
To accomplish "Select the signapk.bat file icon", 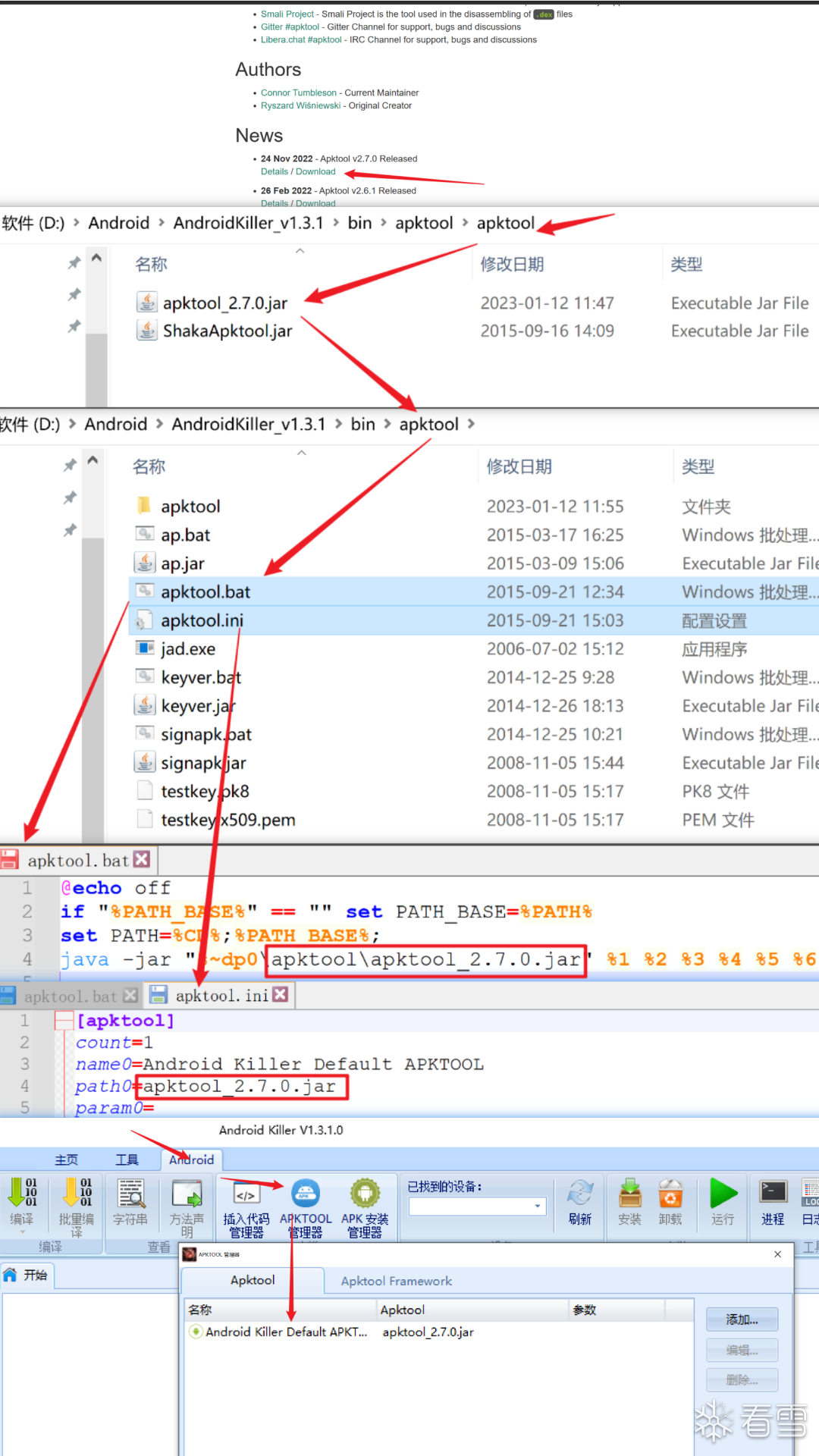I will [x=144, y=734].
